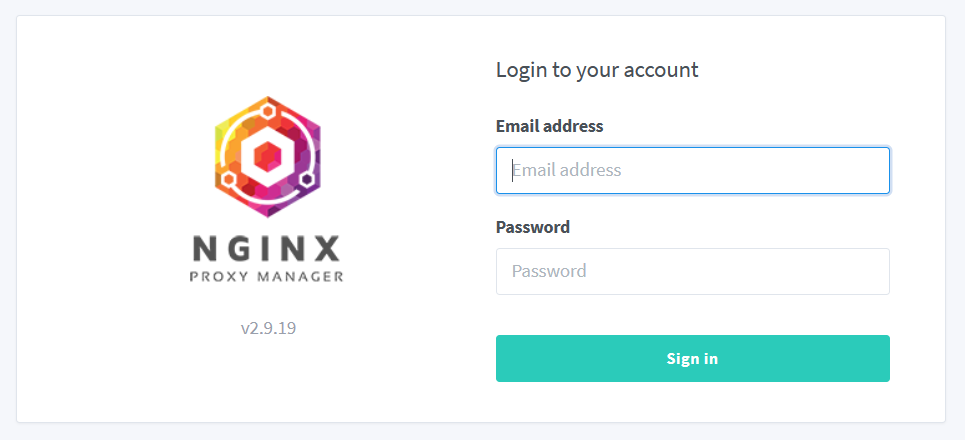Click the red hexagon core of the logo
Viewport: 965px width, 440px height.
(266, 156)
